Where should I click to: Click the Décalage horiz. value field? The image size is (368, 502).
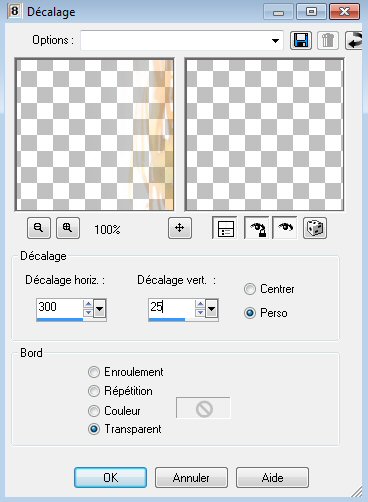pos(59,307)
